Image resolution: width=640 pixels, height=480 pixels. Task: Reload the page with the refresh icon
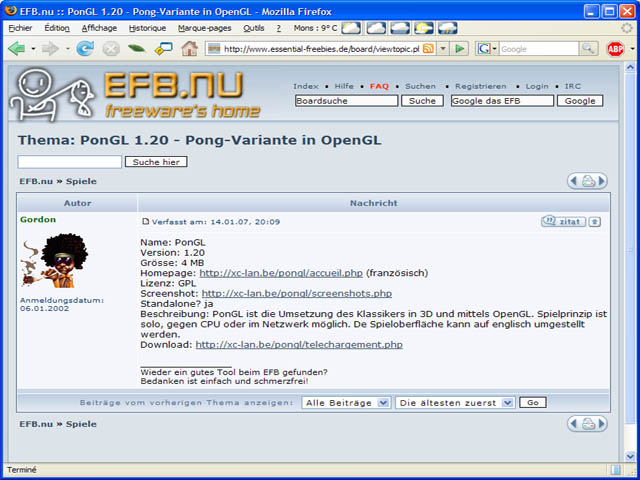(x=85, y=49)
